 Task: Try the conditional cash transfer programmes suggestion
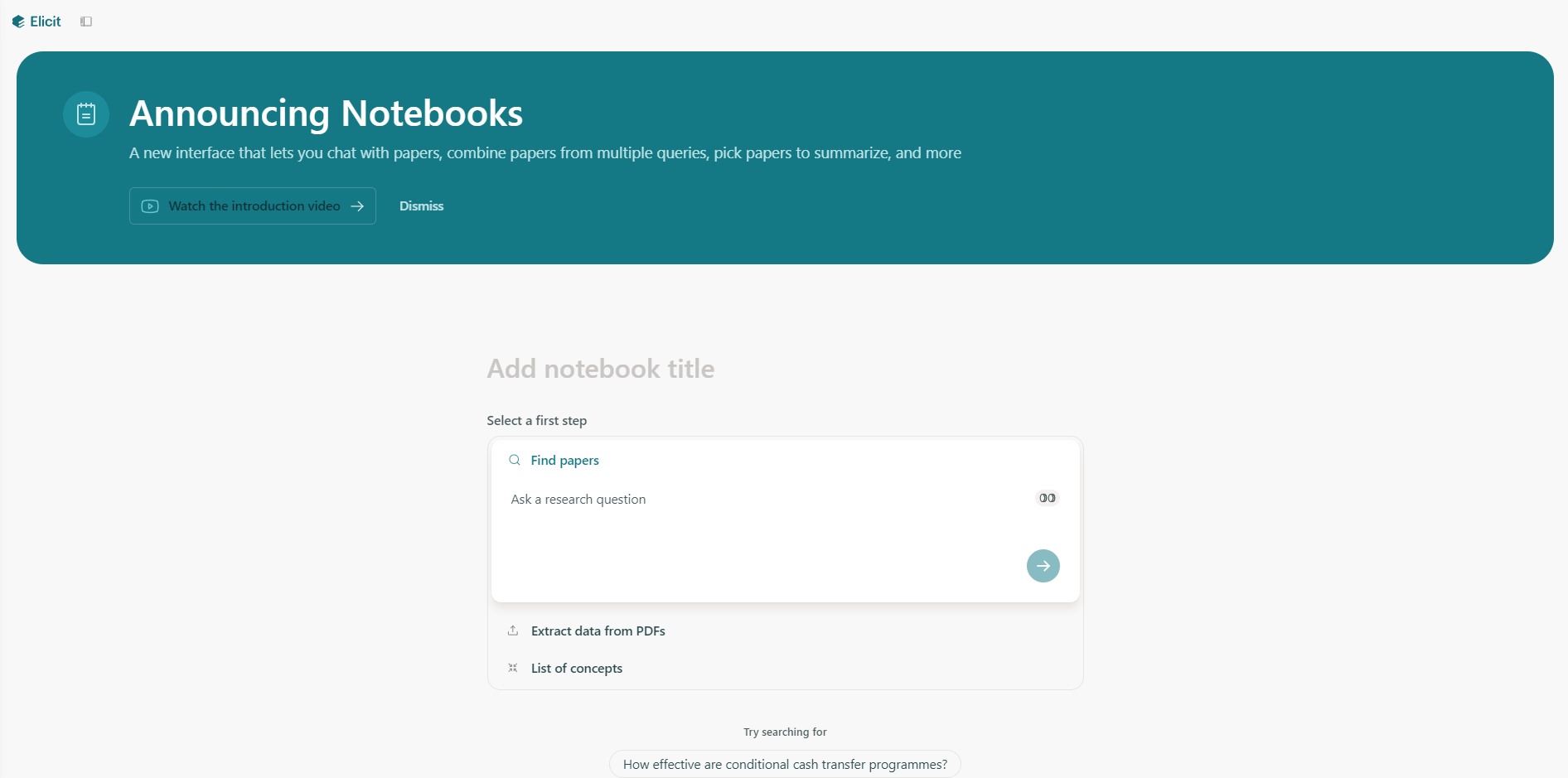coord(785,764)
